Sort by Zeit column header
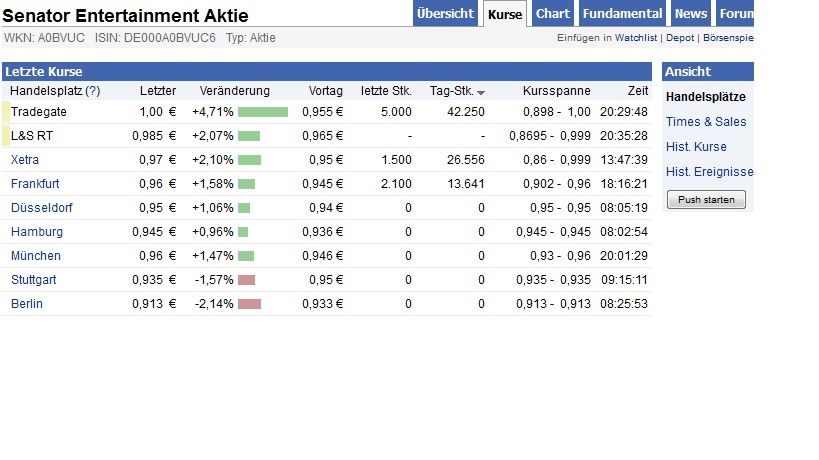 [638, 91]
